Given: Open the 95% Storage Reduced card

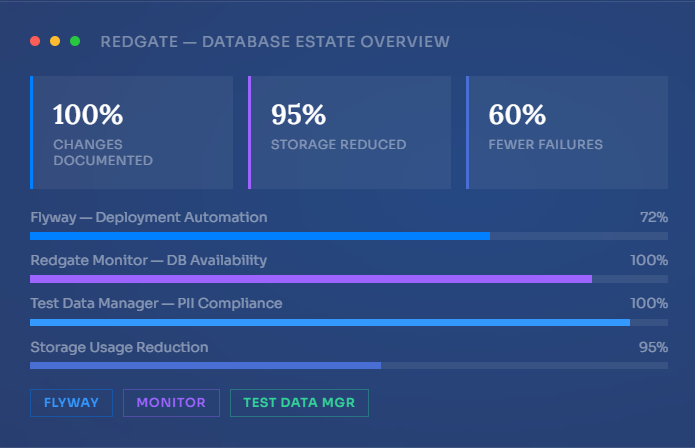Looking at the screenshot, I should [x=349, y=132].
